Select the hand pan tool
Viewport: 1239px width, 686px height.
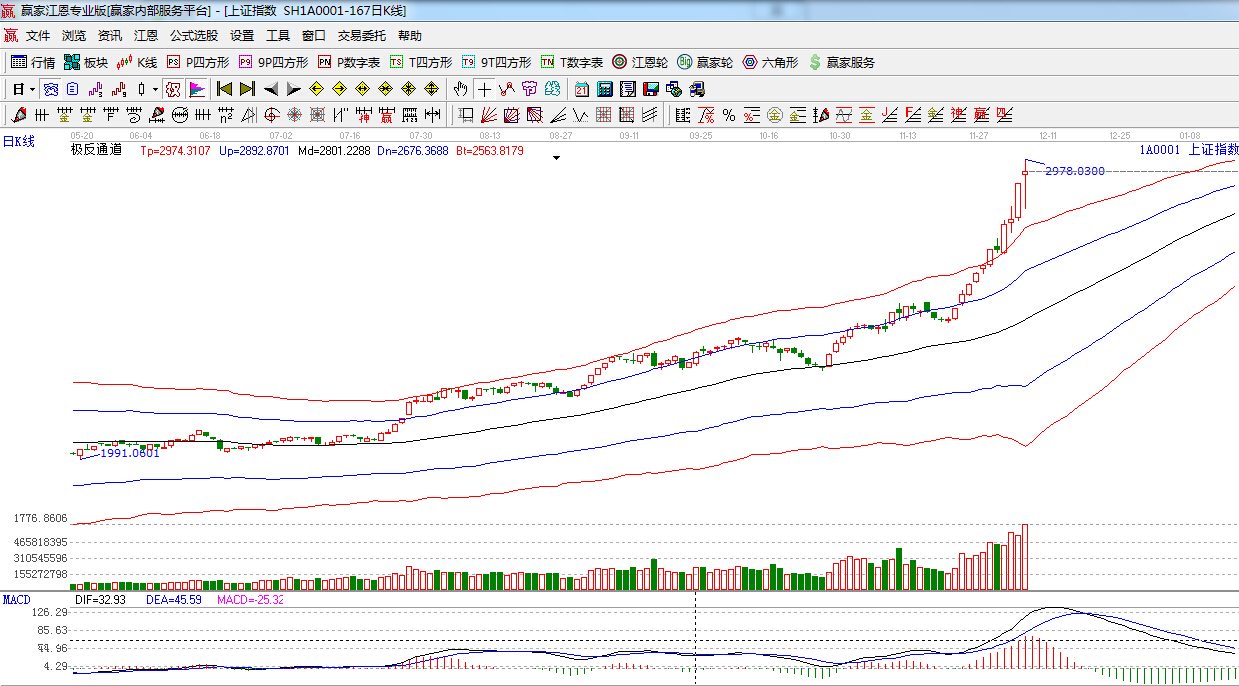460,89
